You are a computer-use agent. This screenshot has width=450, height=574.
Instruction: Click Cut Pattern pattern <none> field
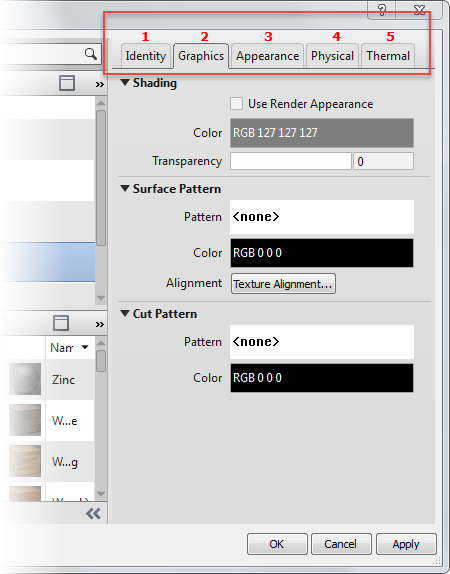322,342
